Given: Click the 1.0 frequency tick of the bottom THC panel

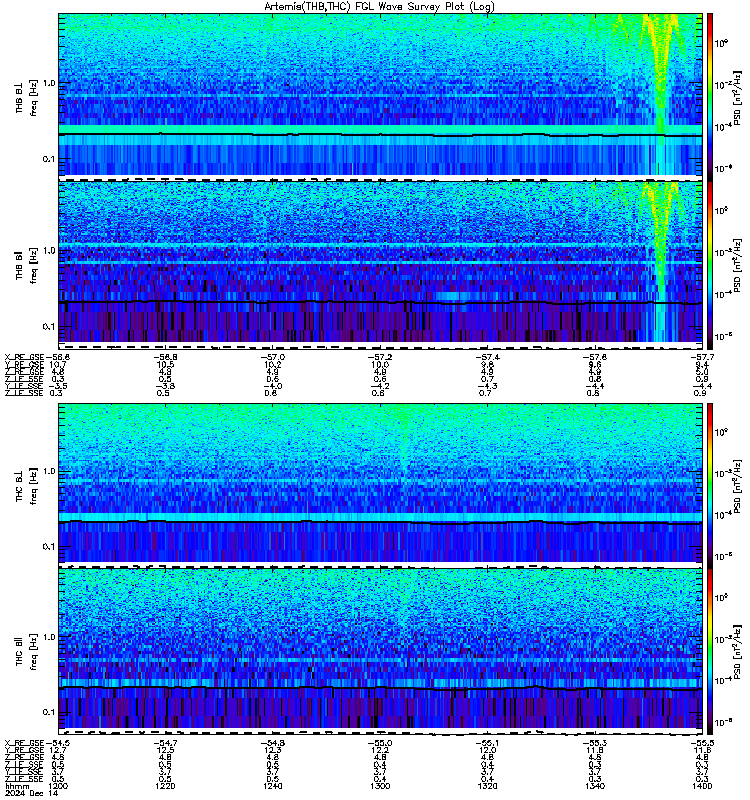Looking at the screenshot, I should click(49, 637).
